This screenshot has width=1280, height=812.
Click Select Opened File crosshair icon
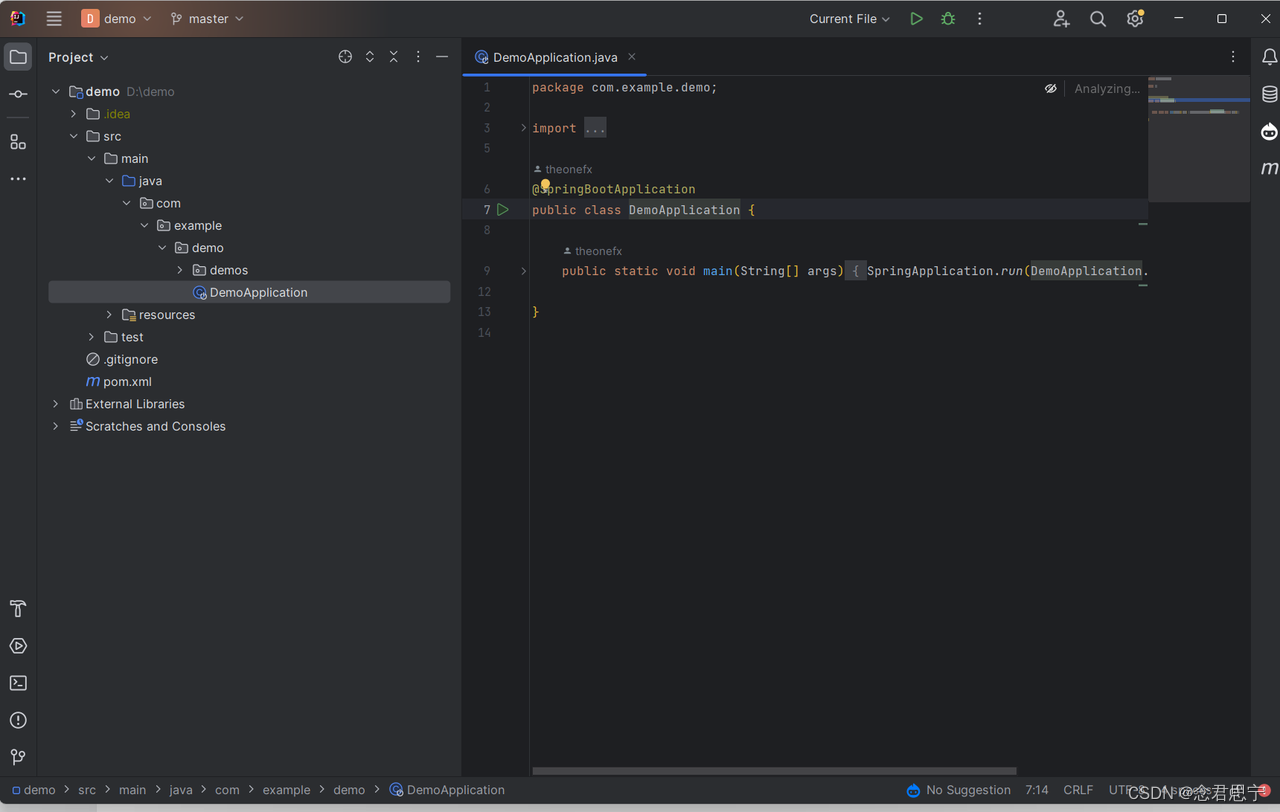tap(345, 57)
